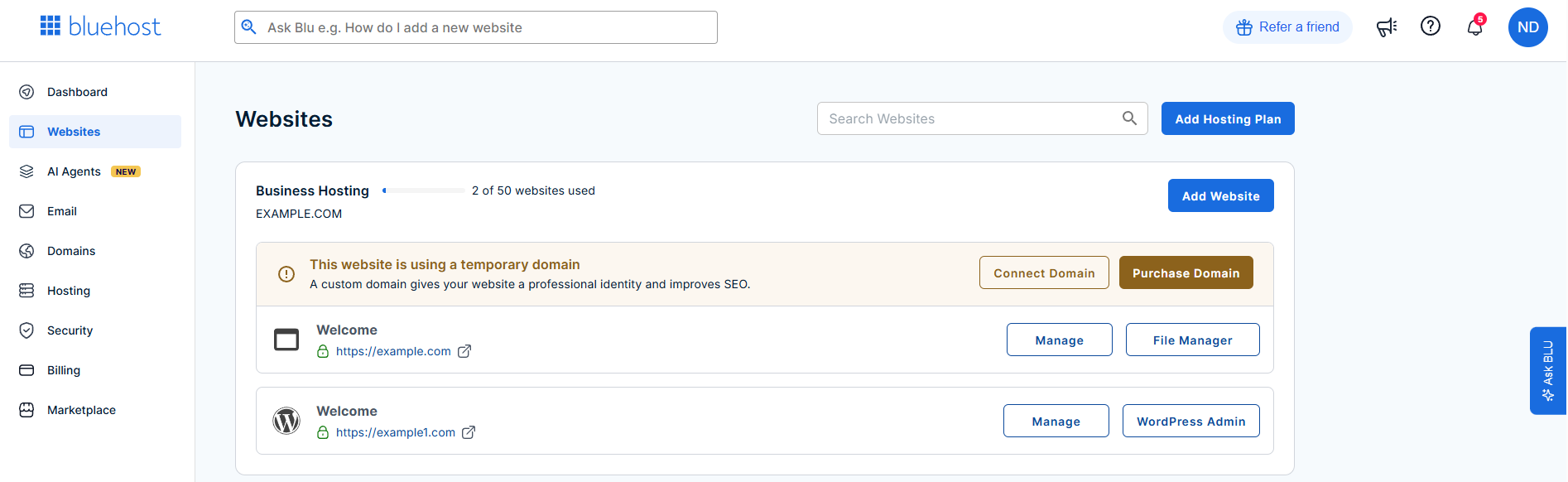
Task: Click the Websites page heading
Action: 284,119
